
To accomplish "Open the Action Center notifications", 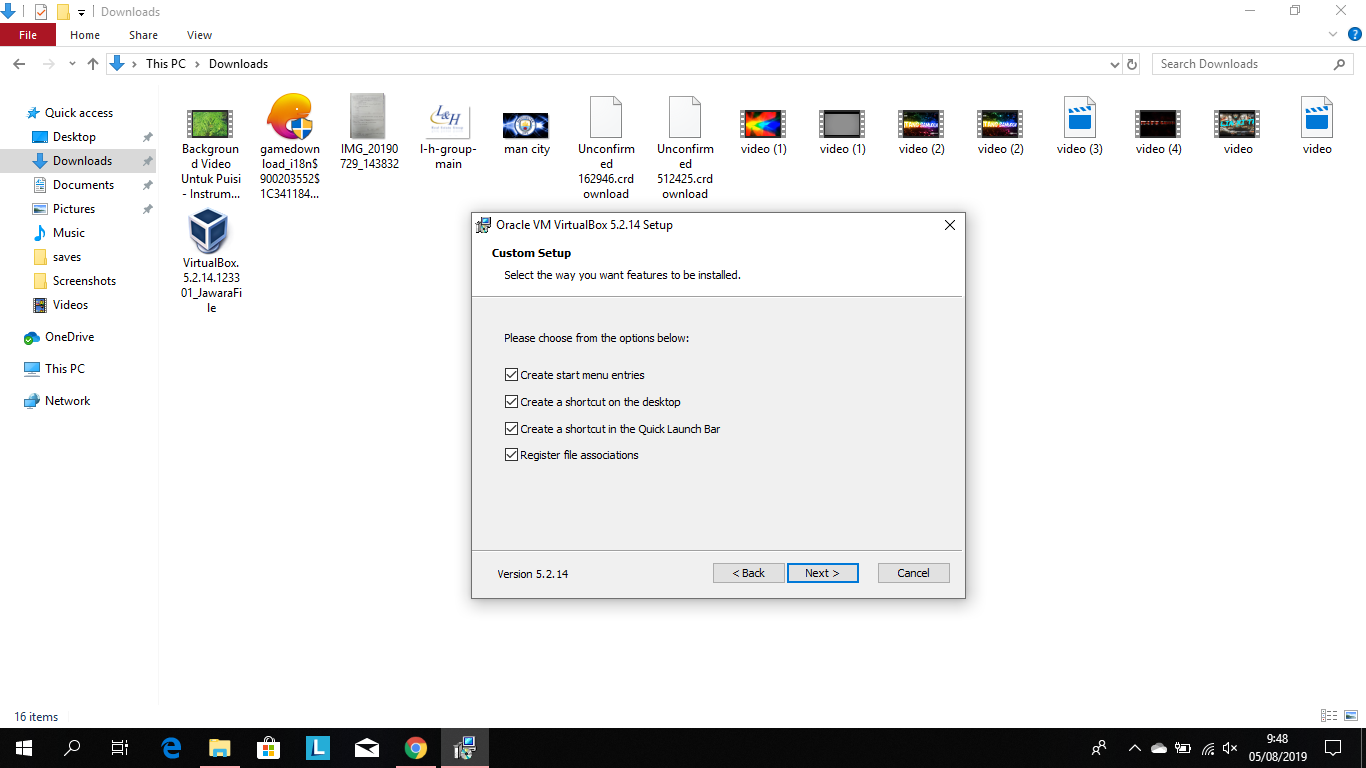I will 1333,748.
